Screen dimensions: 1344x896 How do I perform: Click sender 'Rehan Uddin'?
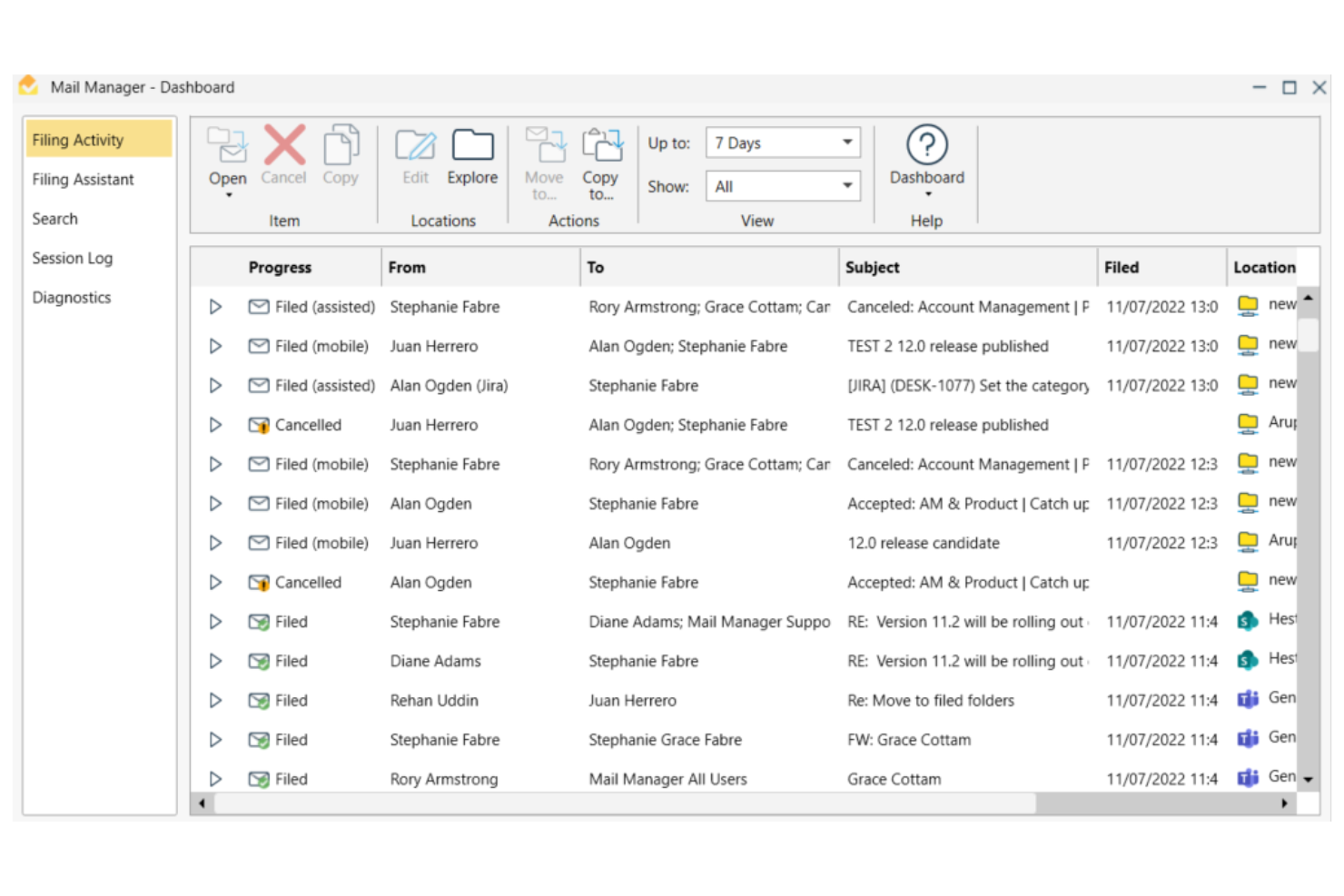point(434,700)
